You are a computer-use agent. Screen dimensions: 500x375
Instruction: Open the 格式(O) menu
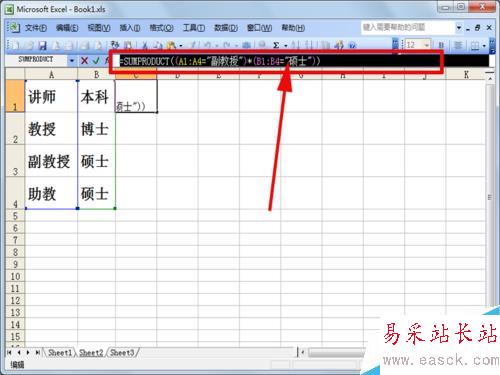click(x=161, y=28)
